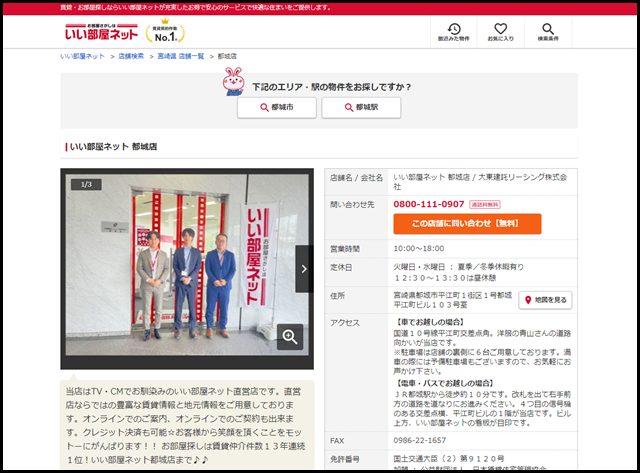Click the 免許番号 row label

[x=344, y=459]
